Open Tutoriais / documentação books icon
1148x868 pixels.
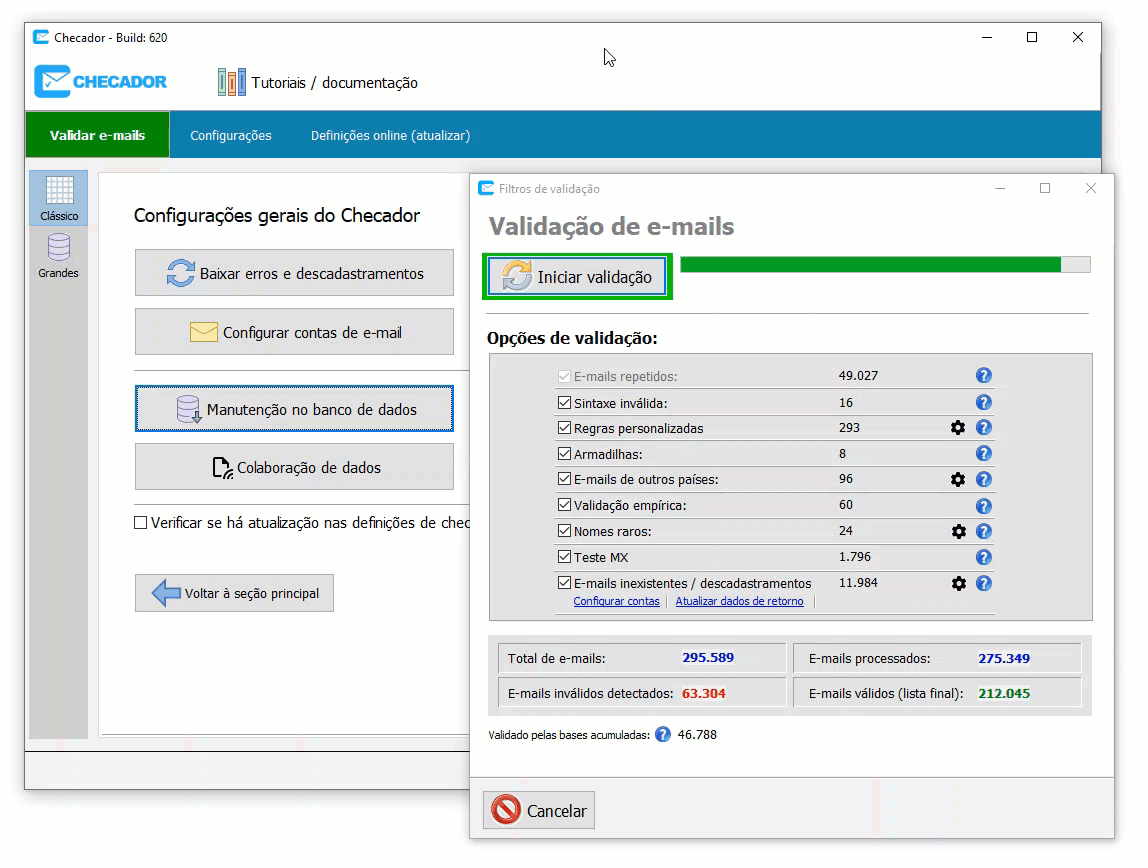[232, 83]
